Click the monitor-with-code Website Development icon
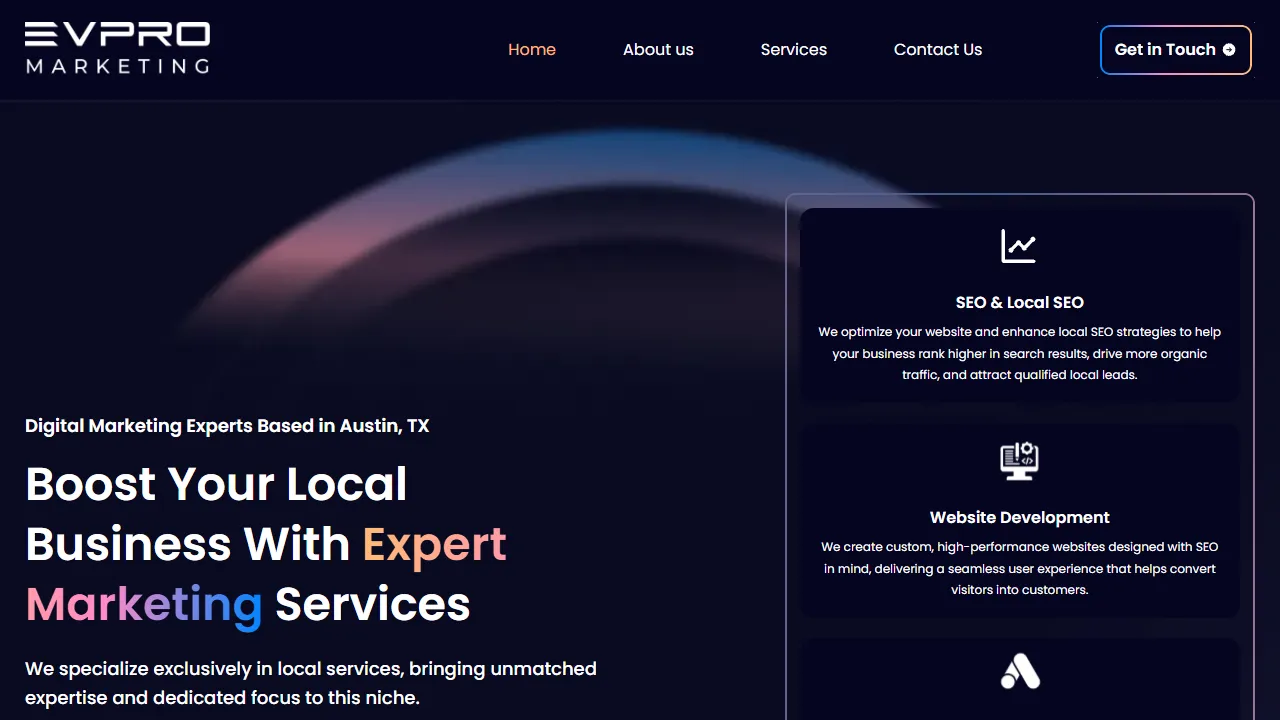 (x=1019, y=461)
